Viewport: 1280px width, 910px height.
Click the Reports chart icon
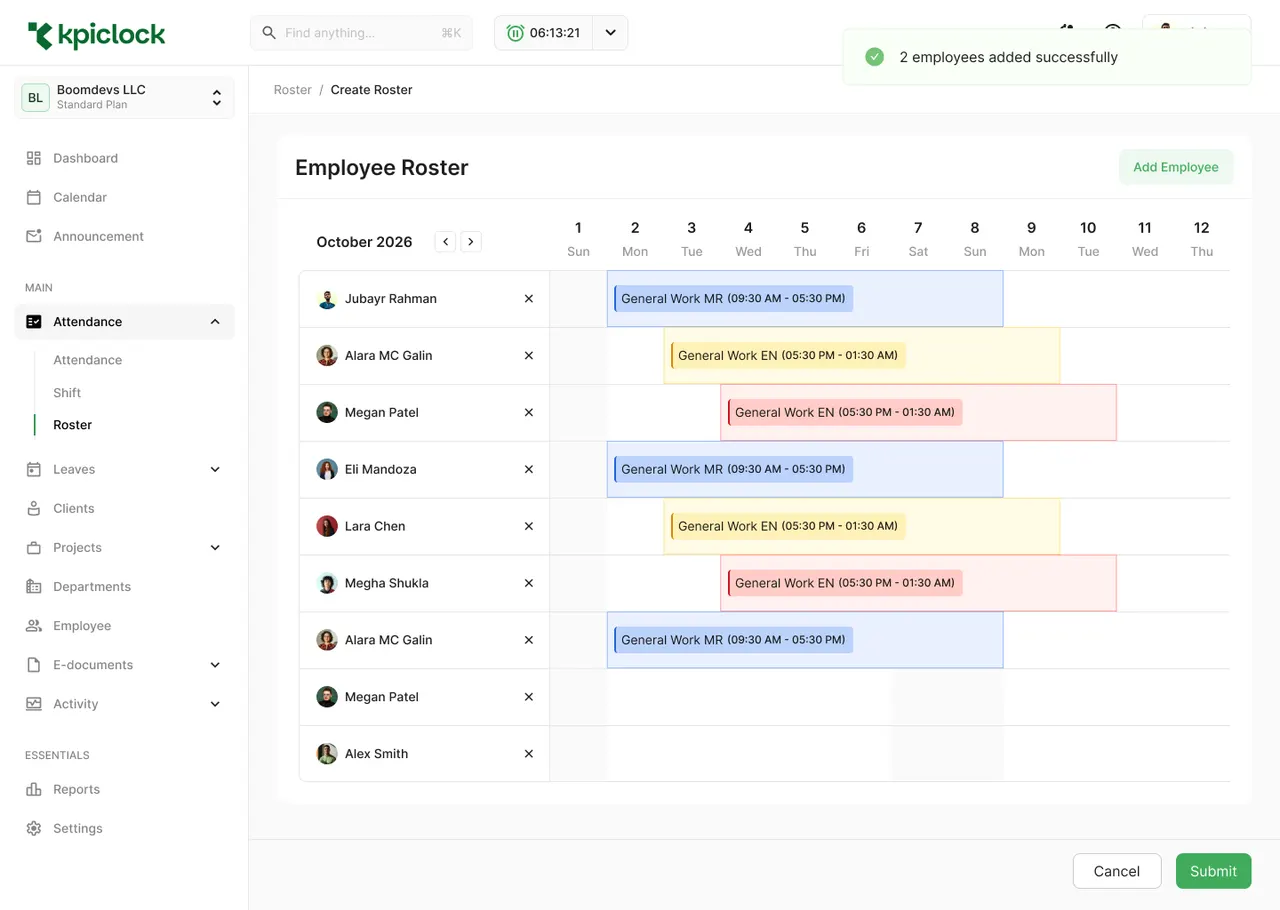point(34,789)
